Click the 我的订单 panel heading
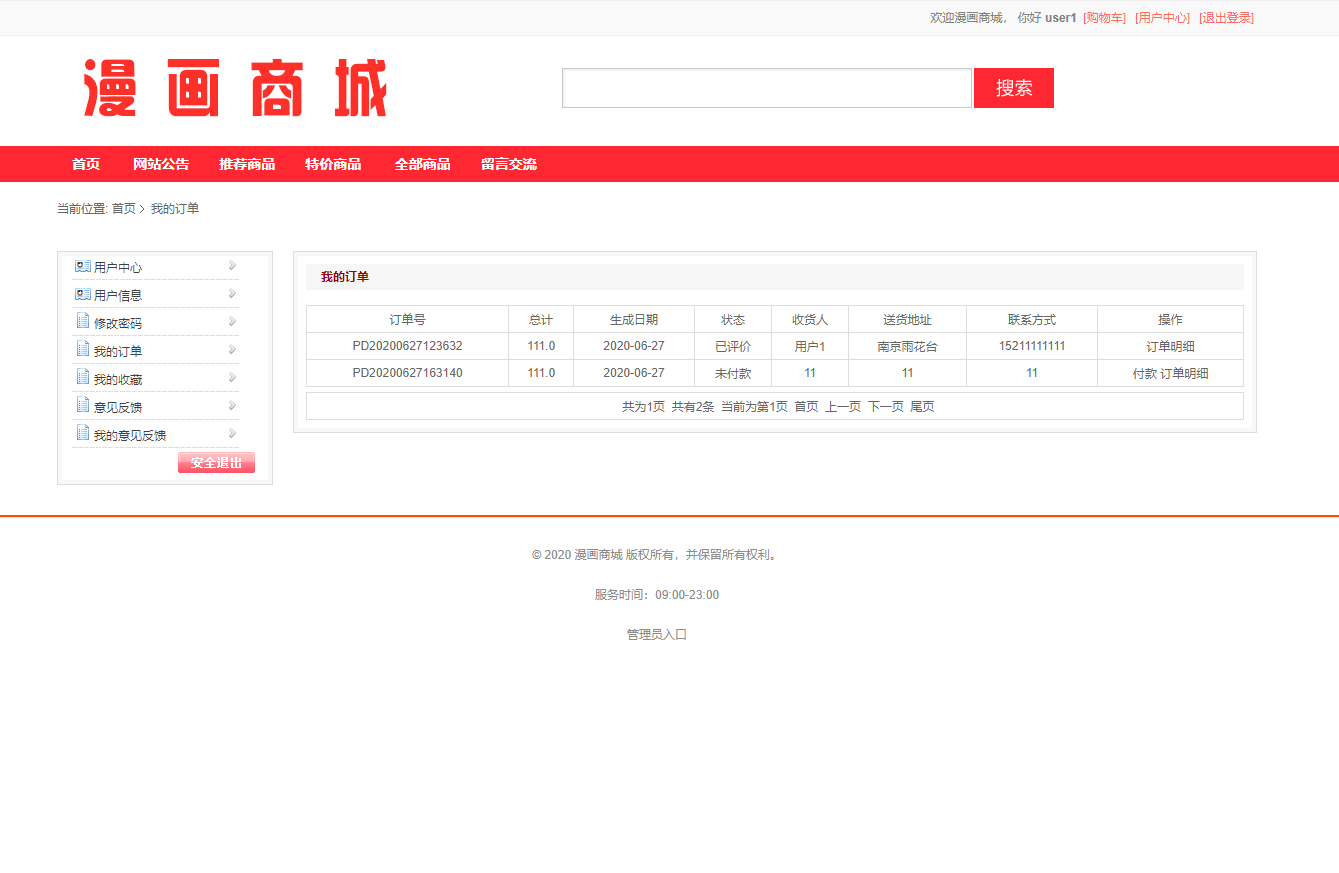This screenshot has width=1339, height=873. tap(345, 277)
